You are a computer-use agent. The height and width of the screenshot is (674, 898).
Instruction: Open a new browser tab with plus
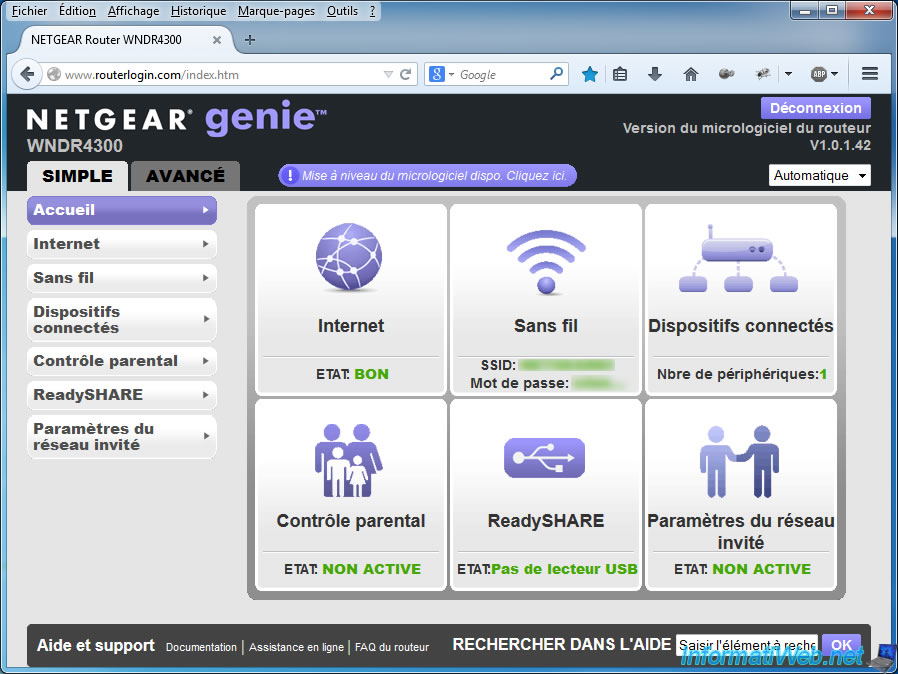point(250,40)
